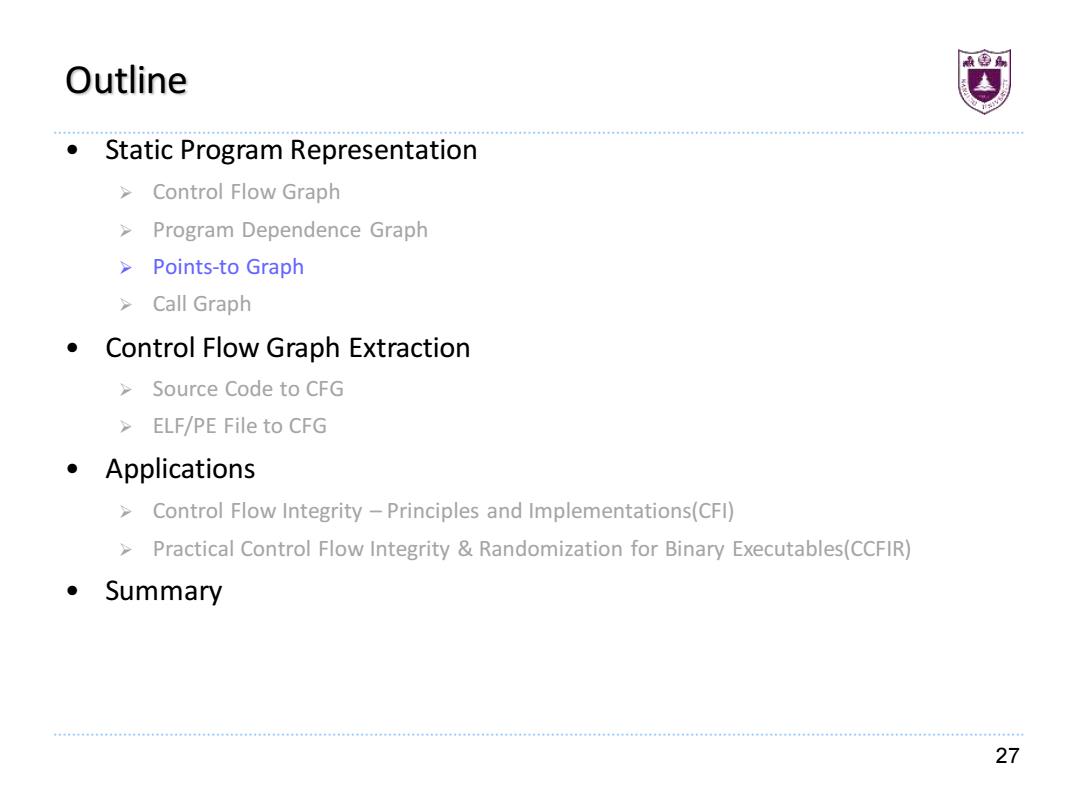Select the highlighted Points-to Graph item

coord(228,267)
